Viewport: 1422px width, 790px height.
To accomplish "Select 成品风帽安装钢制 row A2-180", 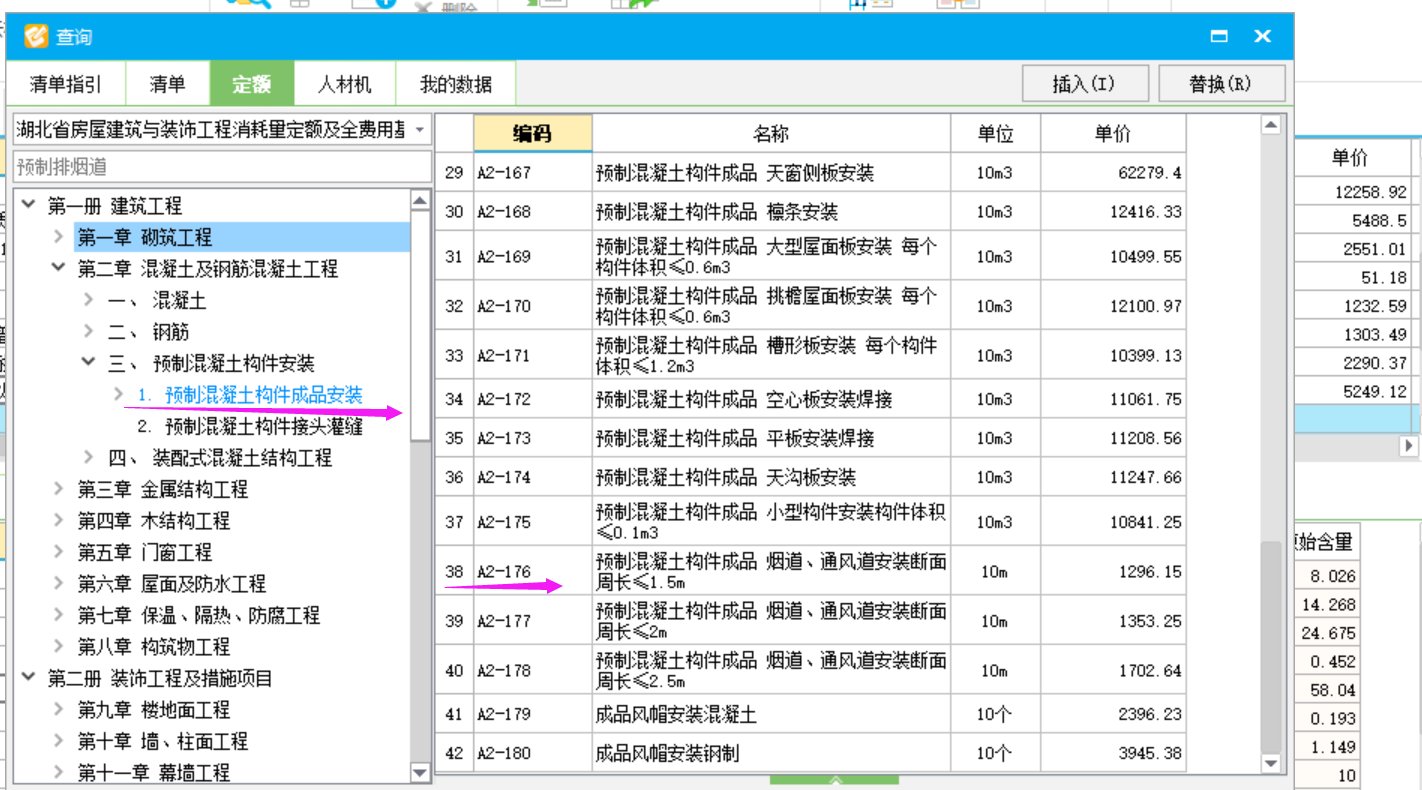I will coord(811,753).
